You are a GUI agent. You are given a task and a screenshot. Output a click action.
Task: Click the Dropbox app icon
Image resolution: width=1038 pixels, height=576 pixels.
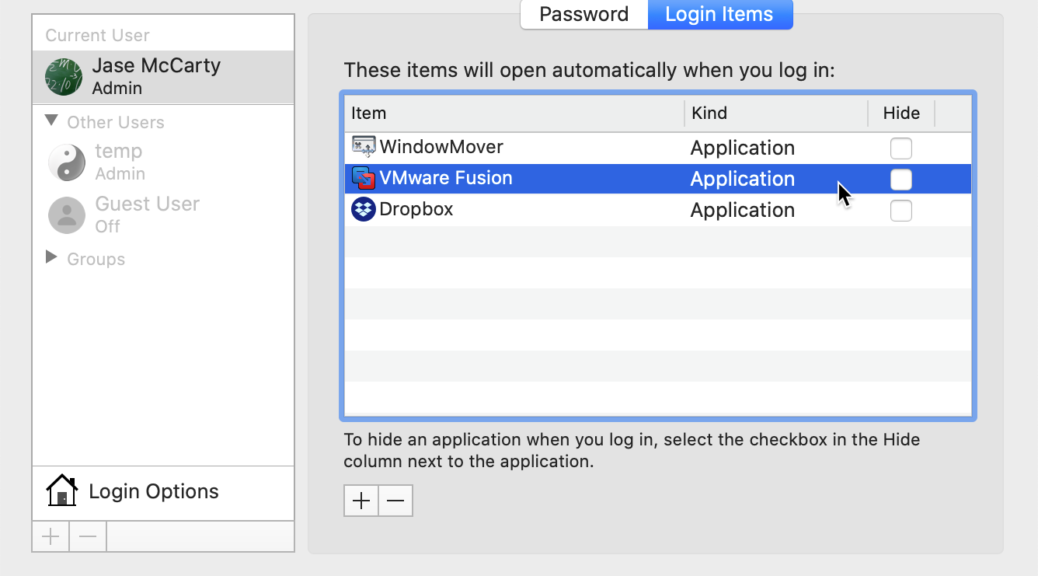pos(363,210)
